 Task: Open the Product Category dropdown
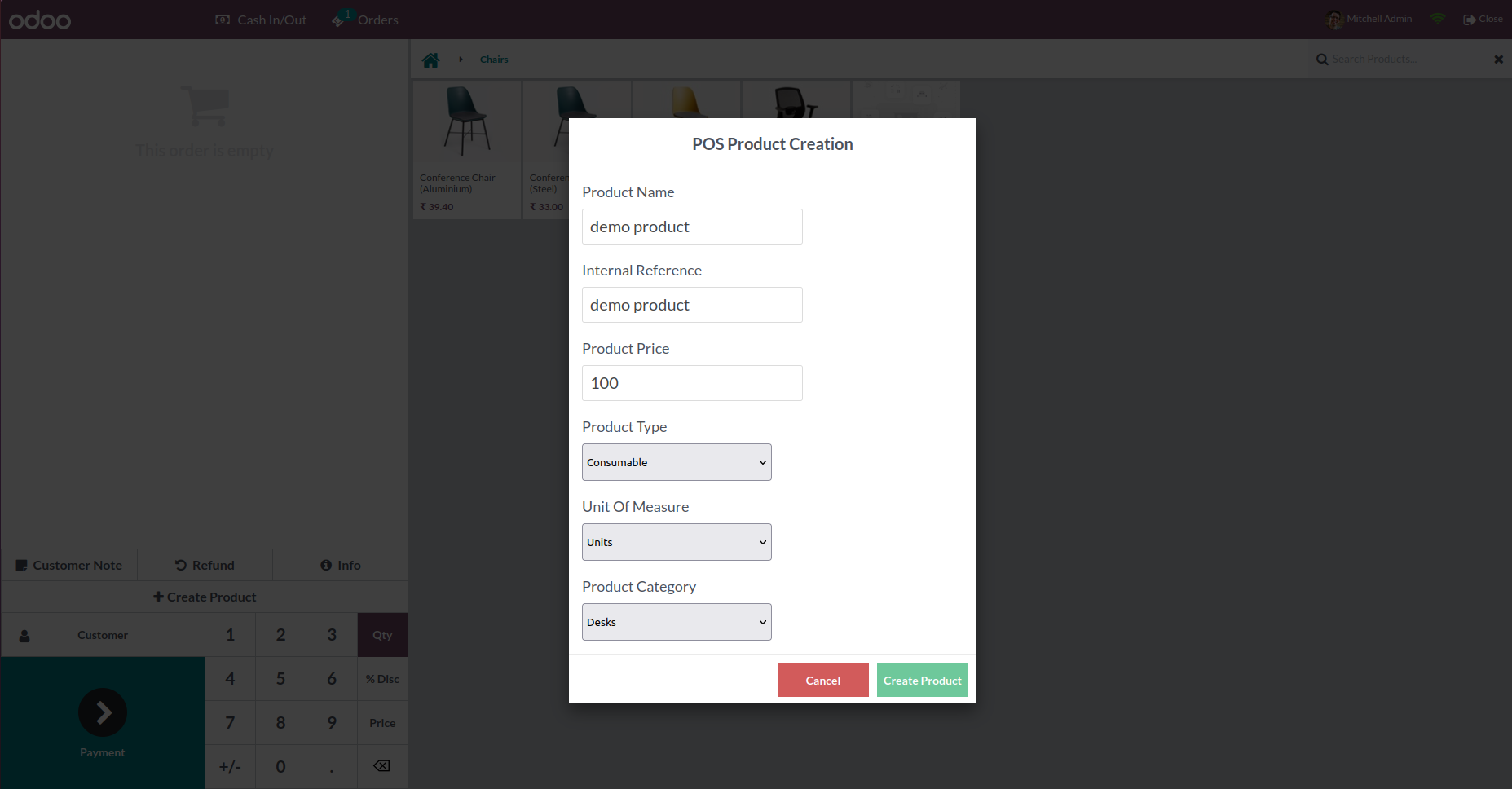coord(677,622)
